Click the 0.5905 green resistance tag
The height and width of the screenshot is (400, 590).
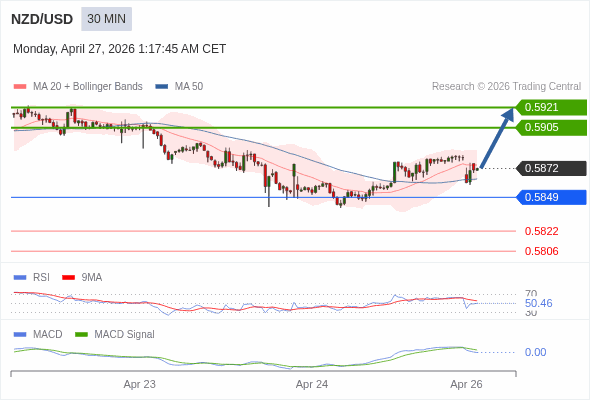[x=551, y=128]
